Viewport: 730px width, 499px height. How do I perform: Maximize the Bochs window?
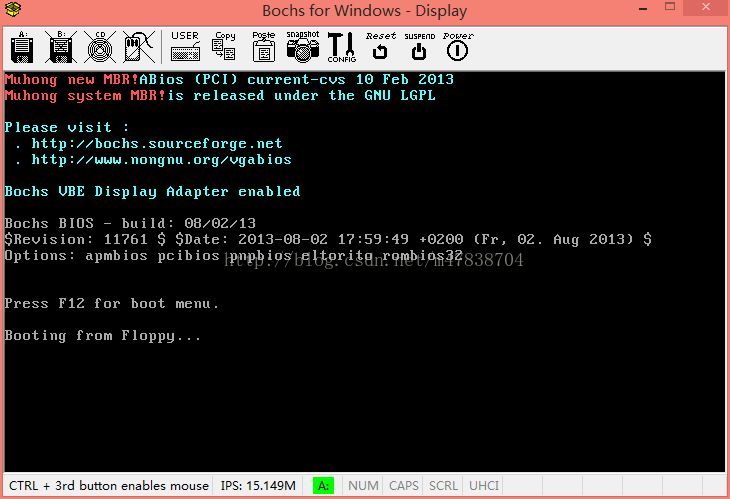670,7
